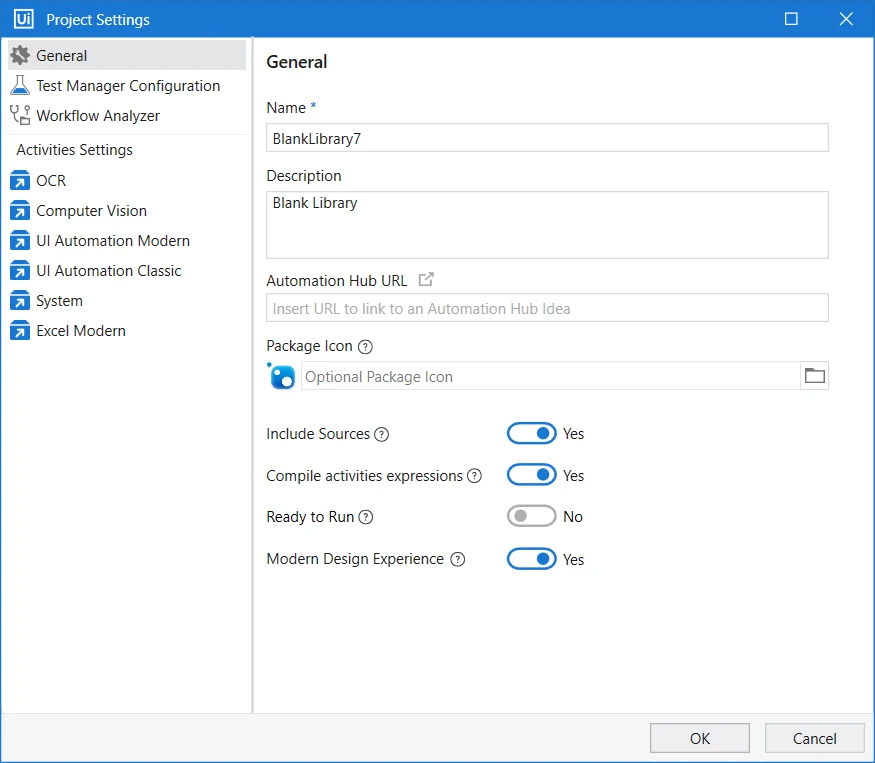Turn off Compile activities expressions toggle
This screenshot has height=763, width=875.
[531, 474]
